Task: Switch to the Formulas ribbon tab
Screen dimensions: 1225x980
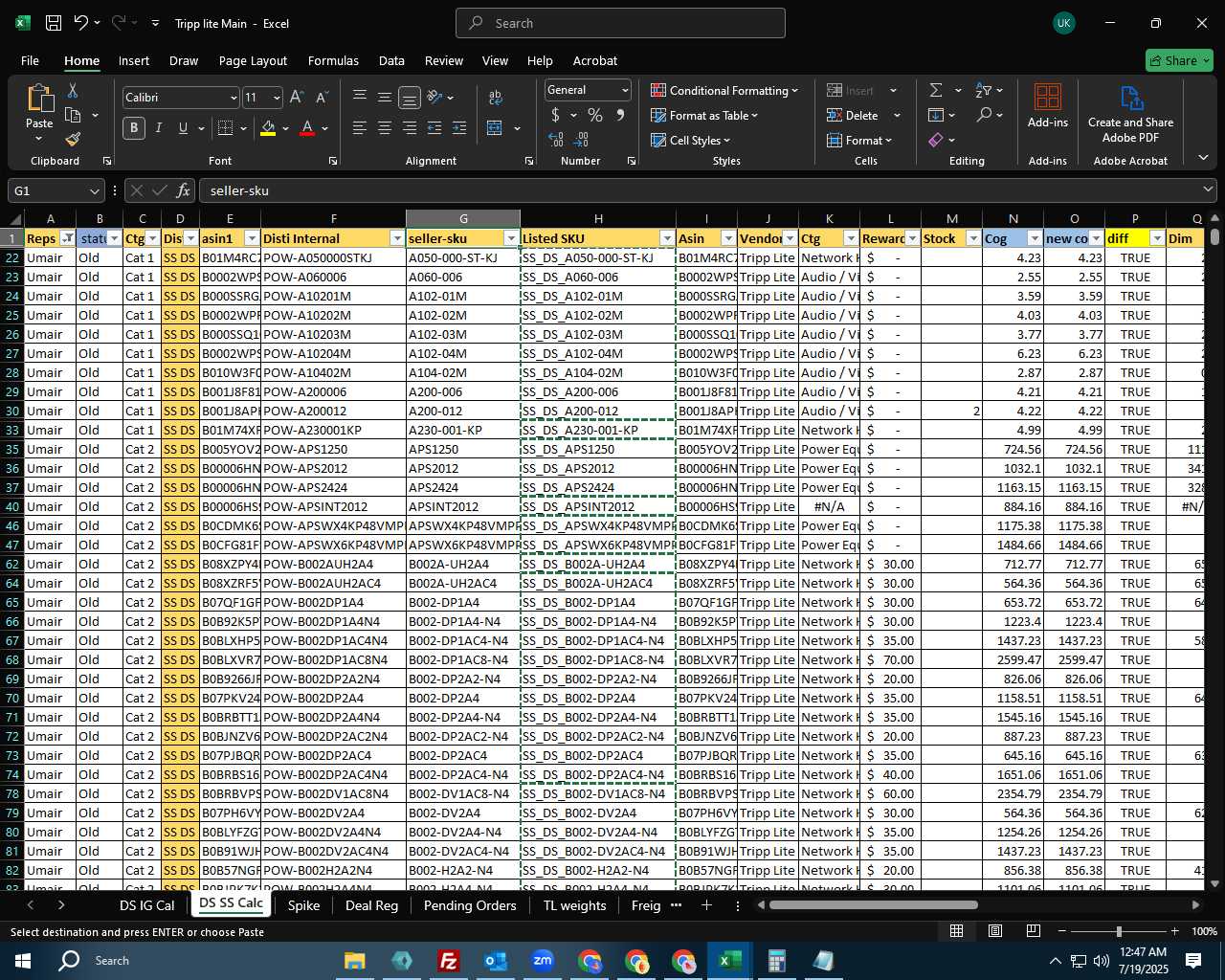Action: pyautogui.click(x=333, y=60)
